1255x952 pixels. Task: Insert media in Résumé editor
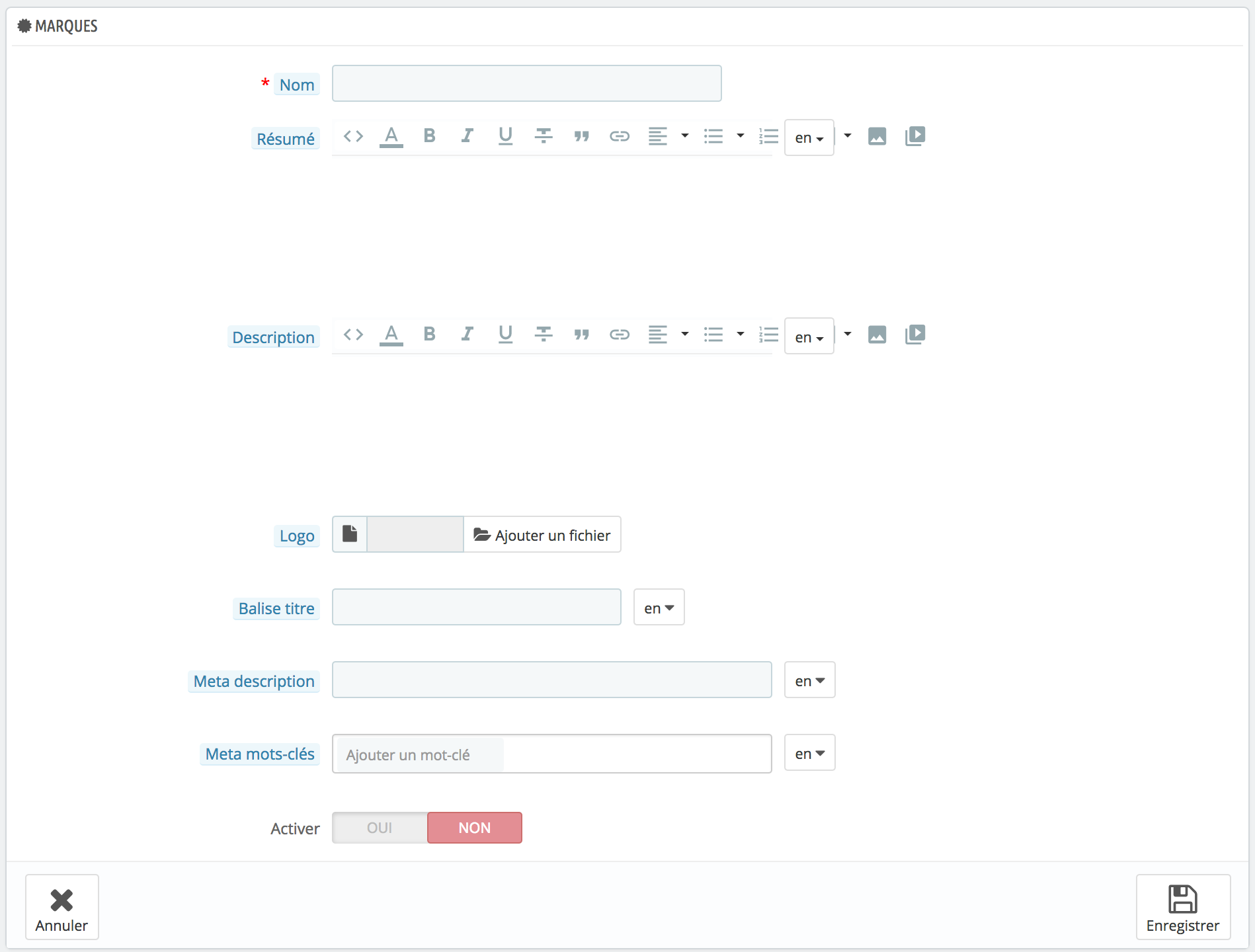point(915,136)
